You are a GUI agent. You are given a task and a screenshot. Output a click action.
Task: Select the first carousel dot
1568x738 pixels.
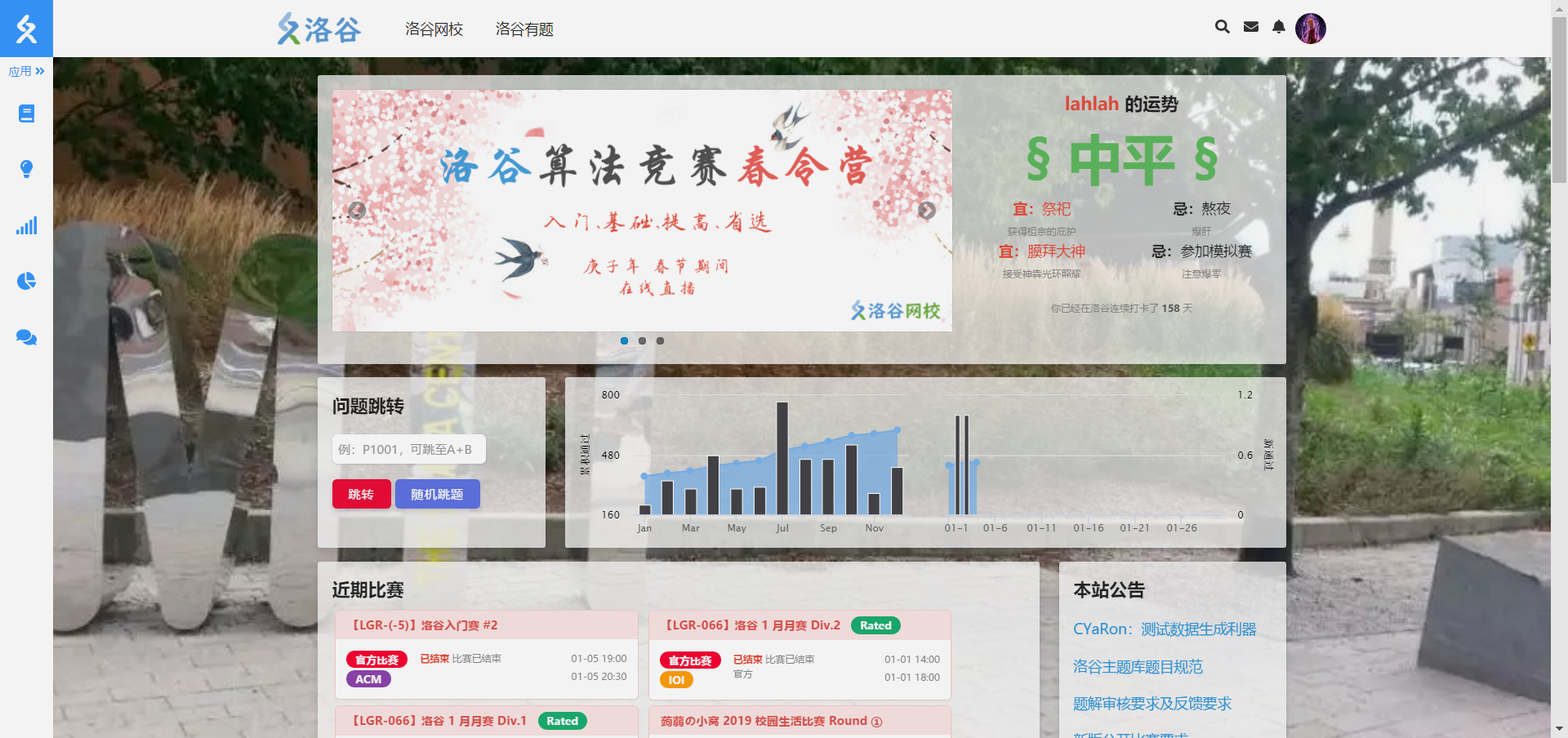(x=624, y=340)
